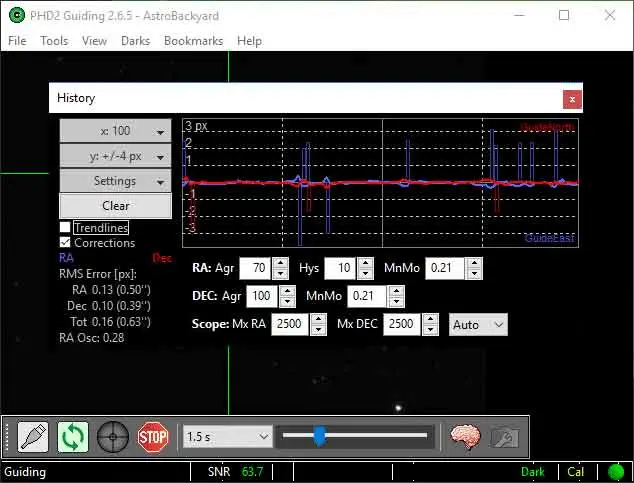Screen dimensions: 634x483
Task: Click the Clear button
Action: 116,206
